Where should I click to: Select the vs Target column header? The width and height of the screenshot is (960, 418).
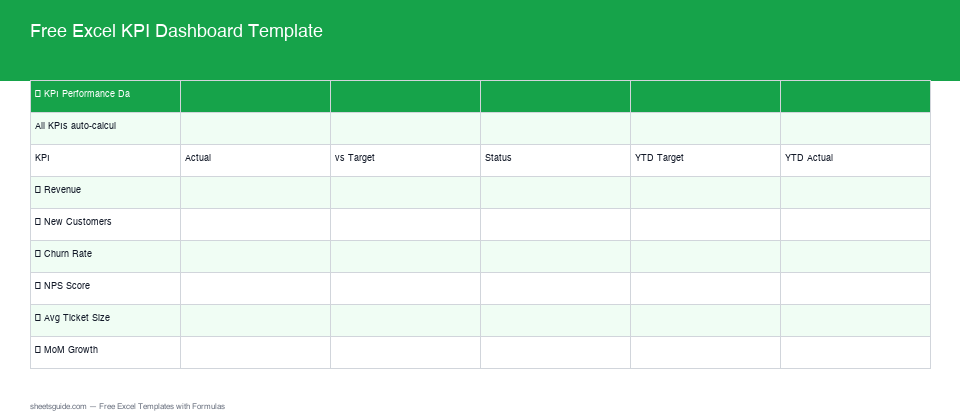(355, 158)
